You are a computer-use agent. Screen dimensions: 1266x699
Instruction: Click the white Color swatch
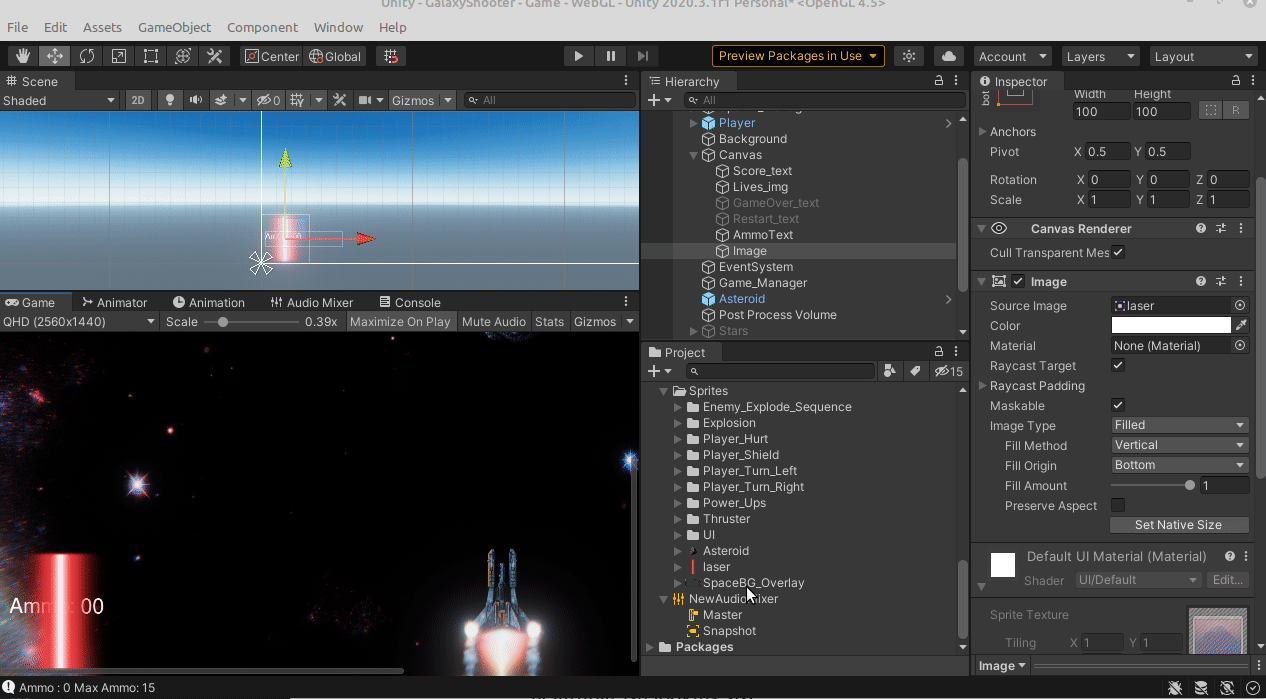point(1170,326)
